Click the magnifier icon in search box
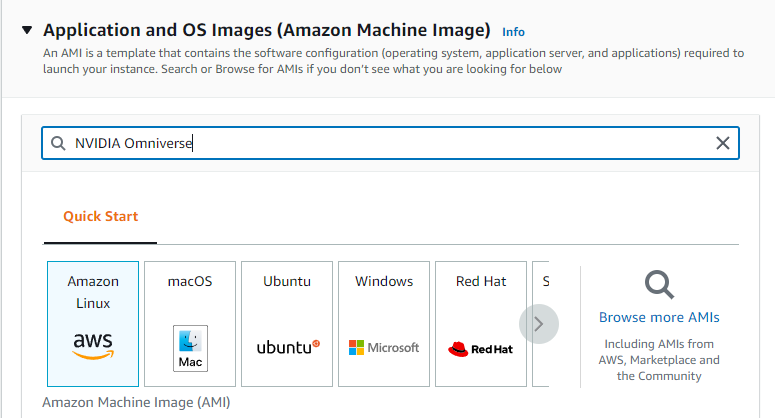Image resolution: width=775 pixels, height=418 pixels. [x=58, y=143]
